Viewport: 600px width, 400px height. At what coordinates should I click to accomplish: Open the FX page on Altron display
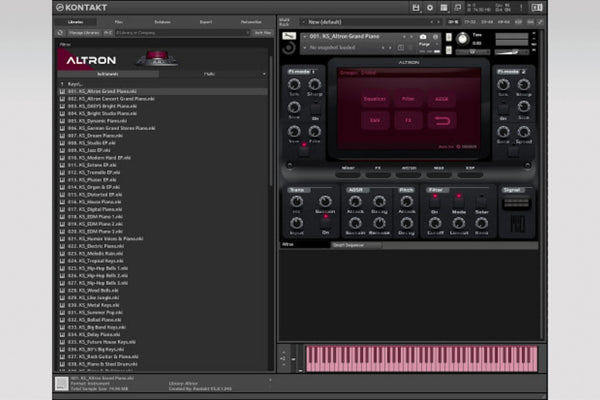[408, 121]
